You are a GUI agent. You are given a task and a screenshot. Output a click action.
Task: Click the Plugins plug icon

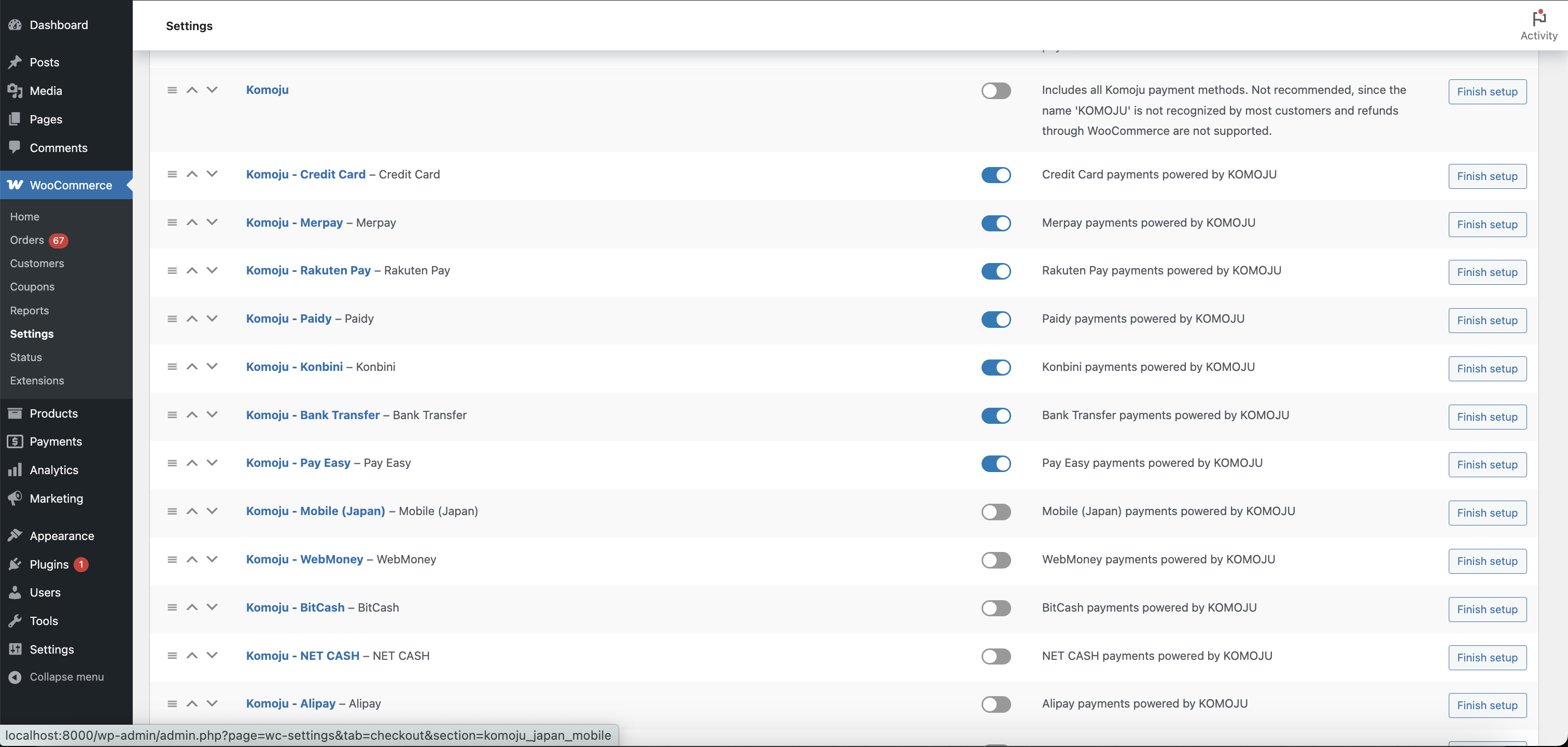click(15, 564)
